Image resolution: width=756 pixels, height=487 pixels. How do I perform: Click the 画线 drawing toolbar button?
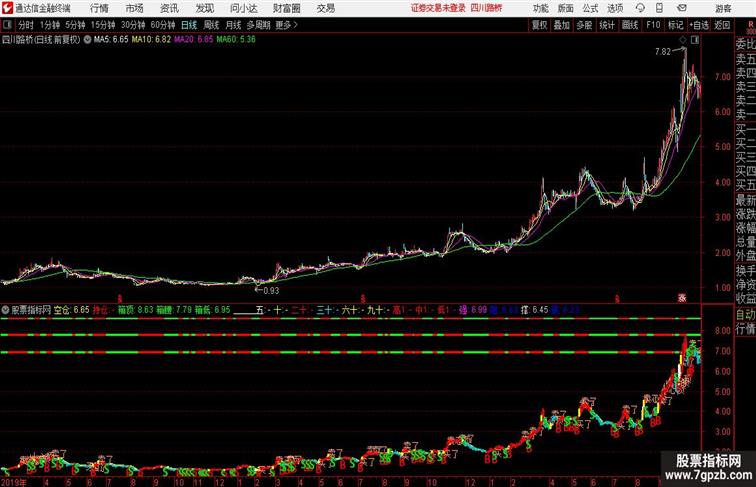point(630,25)
